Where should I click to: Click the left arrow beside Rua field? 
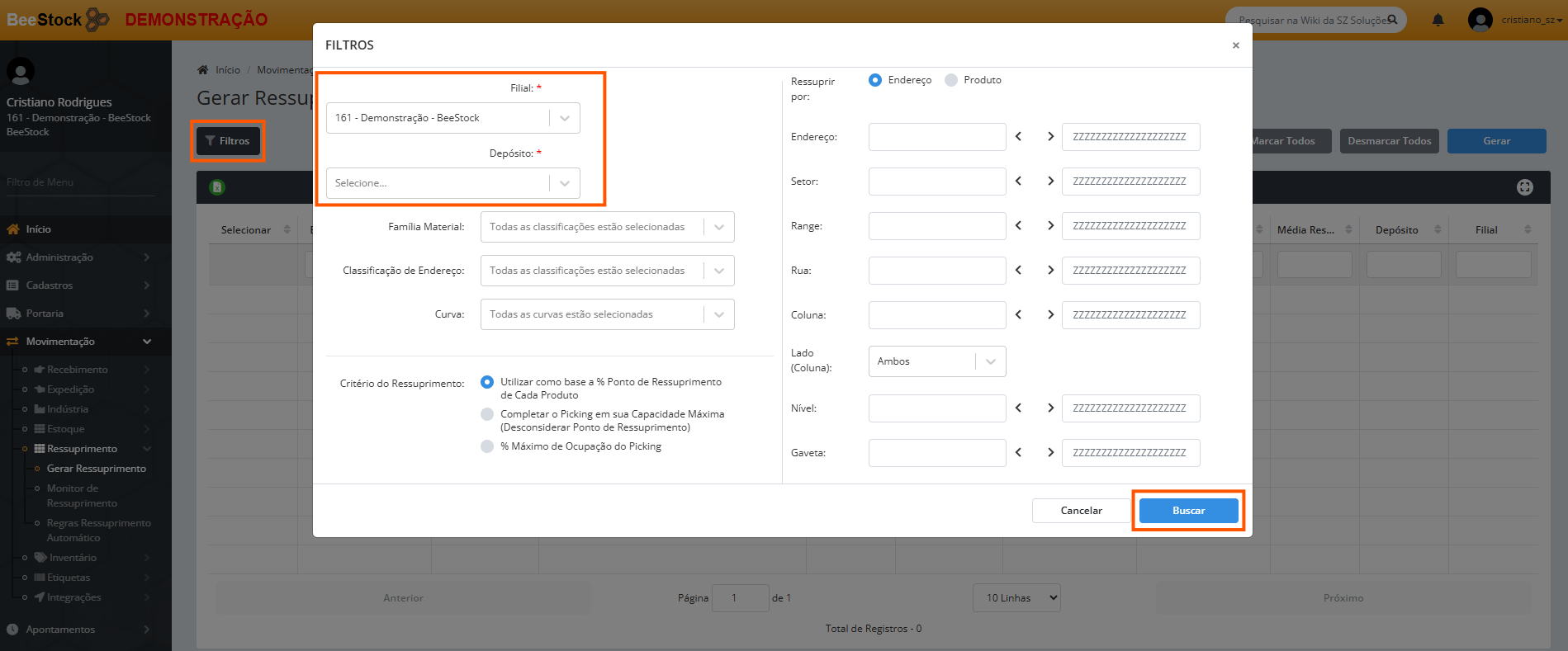pos(1018,271)
